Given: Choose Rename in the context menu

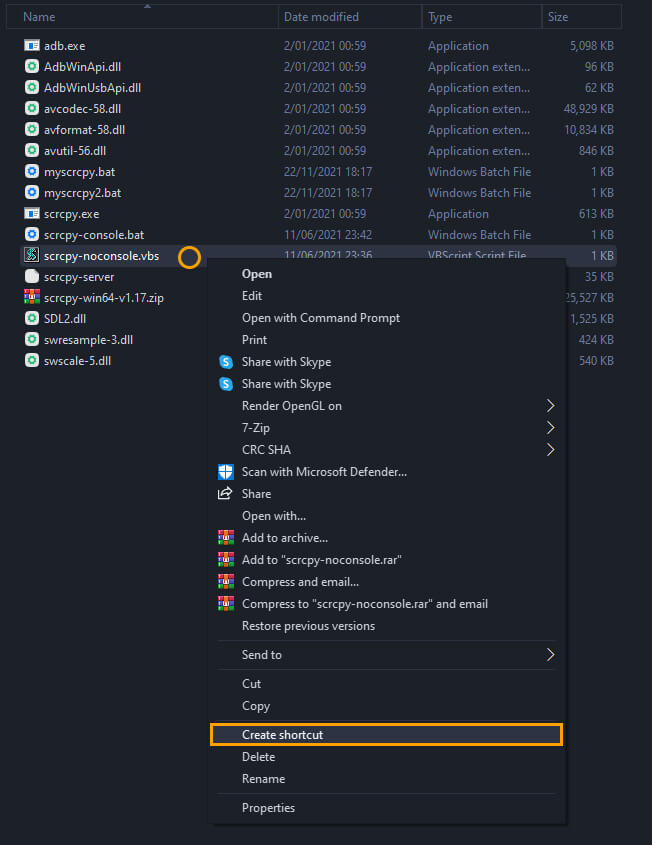Looking at the screenshot, I should (386, 779).
